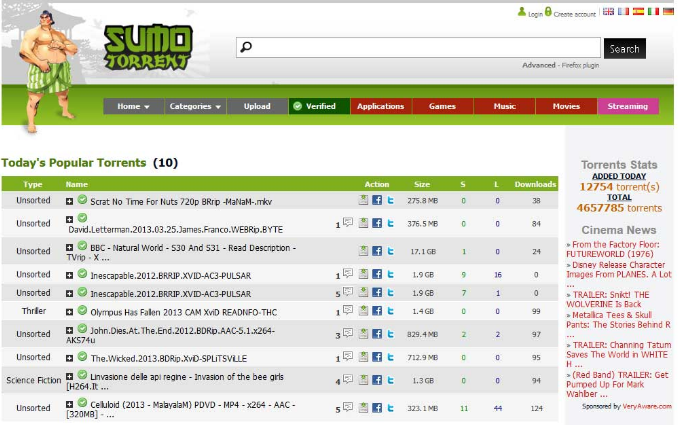The image size is (679, 425).
Task: Open comments for Olympus Has Fallen torrent
Action: (x=347, y=310)
